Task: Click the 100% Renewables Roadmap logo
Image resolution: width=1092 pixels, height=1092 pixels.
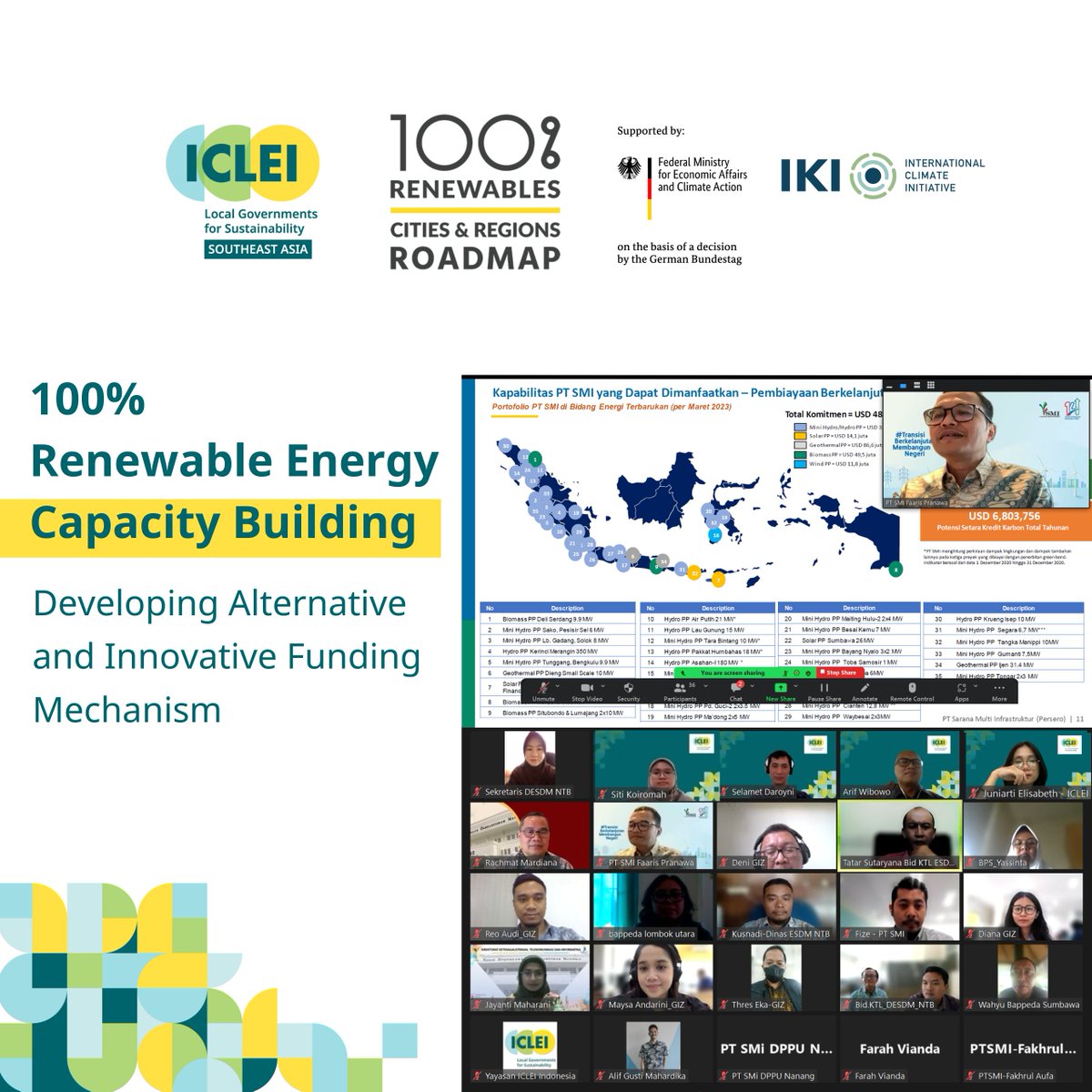Action: coord(474,192)
